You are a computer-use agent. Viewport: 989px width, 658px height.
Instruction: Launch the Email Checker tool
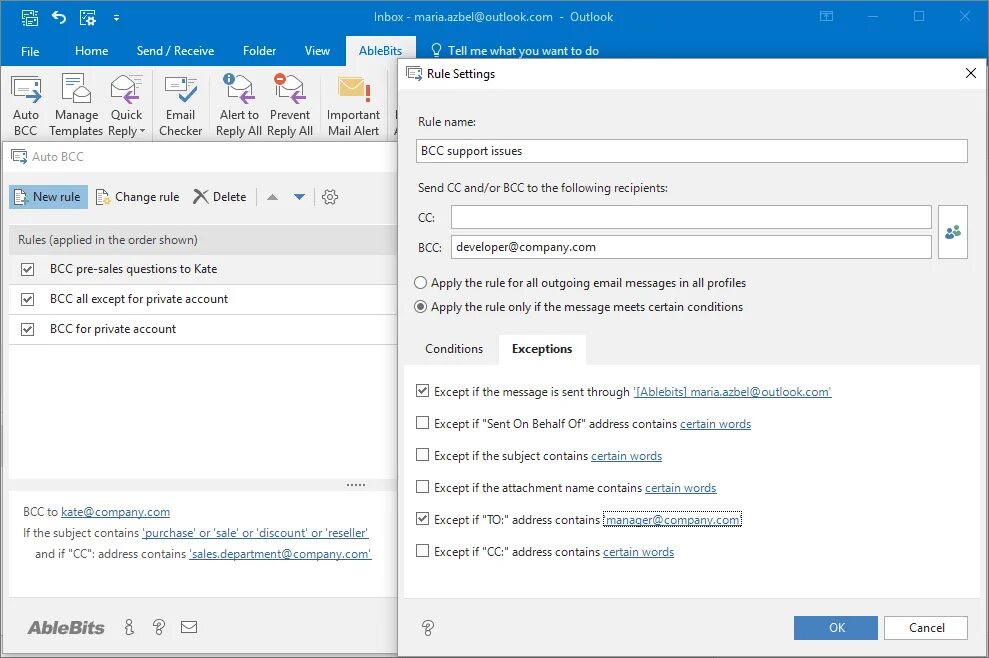(x=180, y=105)
